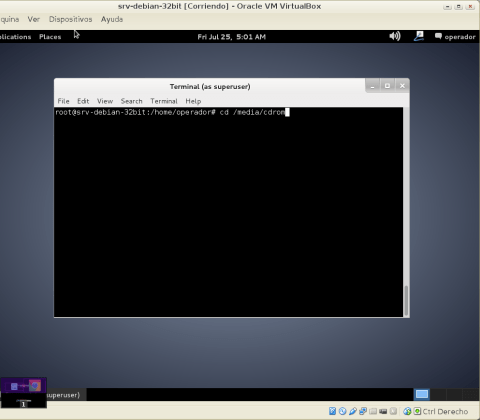Click the VirtualBox optical disc status icon

[342, 411]
